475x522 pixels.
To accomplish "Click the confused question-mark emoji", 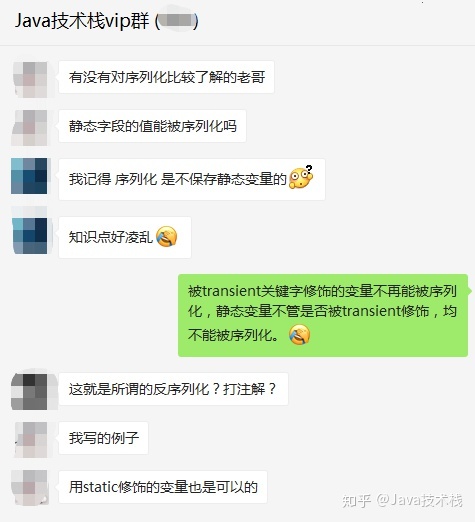I will click(x=301, y=177).
